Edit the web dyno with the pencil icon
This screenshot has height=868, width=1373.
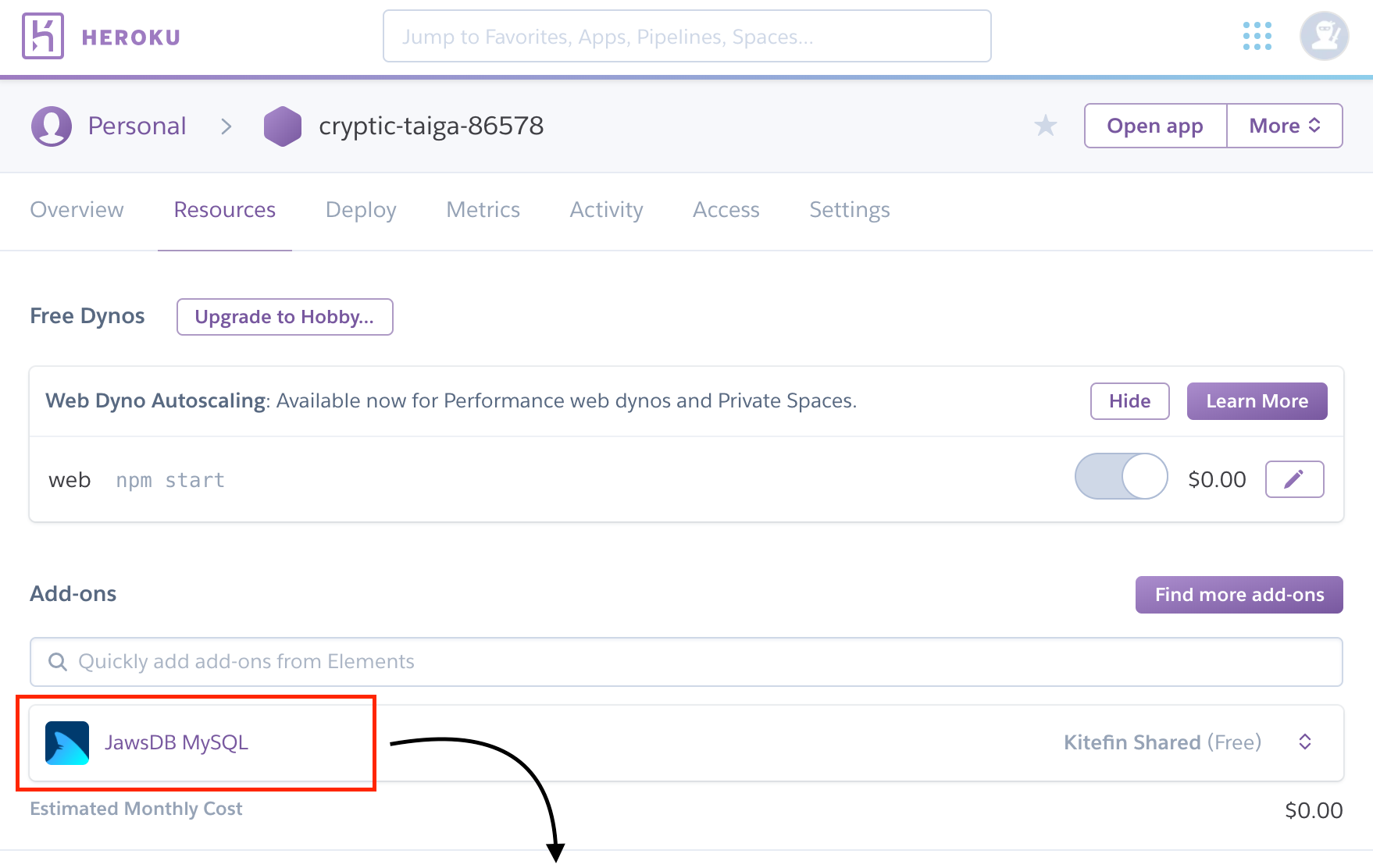1294,478
